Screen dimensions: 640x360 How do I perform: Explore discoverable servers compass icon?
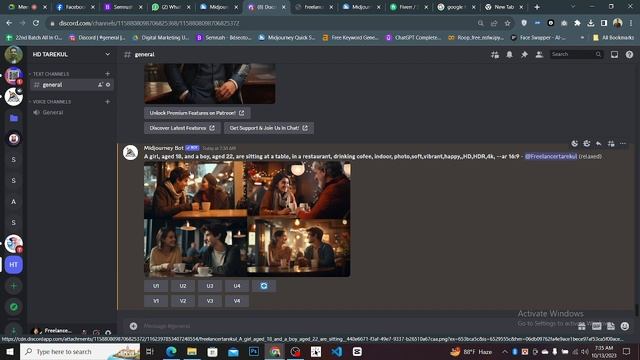point(13,307)
